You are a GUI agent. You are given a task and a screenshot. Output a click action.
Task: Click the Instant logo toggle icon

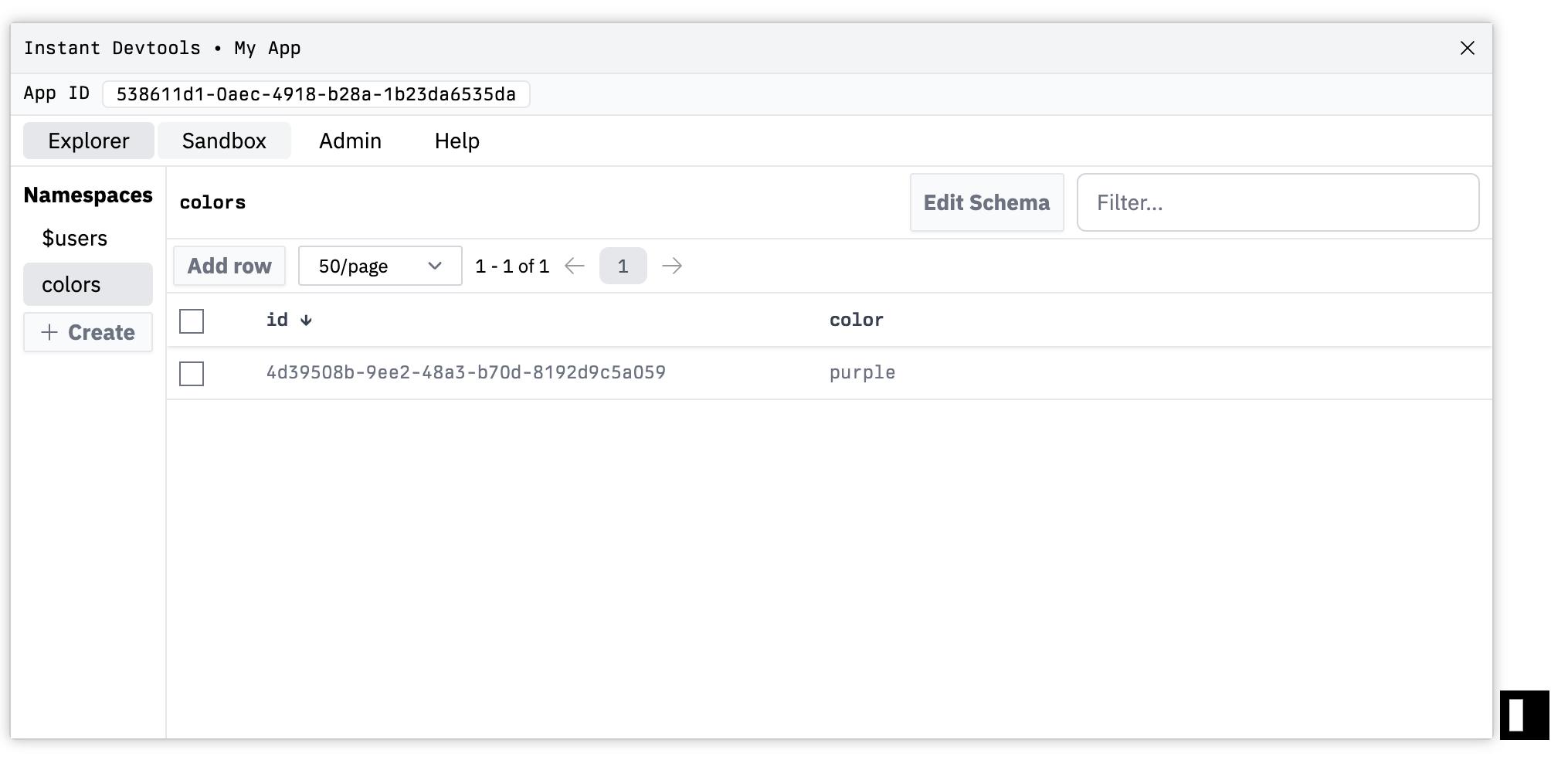pos(1523,714)
